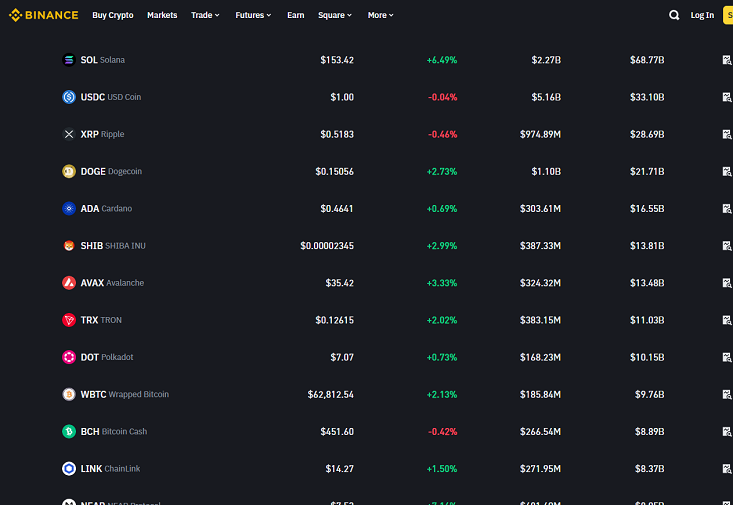Click the $0.00002345 SHIB price

pyautogui.click(x=327, y=245)
